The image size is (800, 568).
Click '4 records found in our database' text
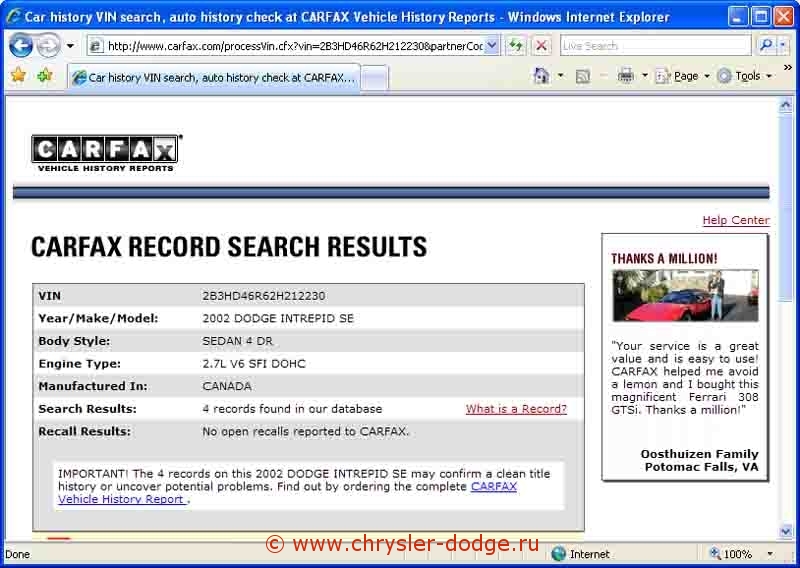[x=292, y=409]
